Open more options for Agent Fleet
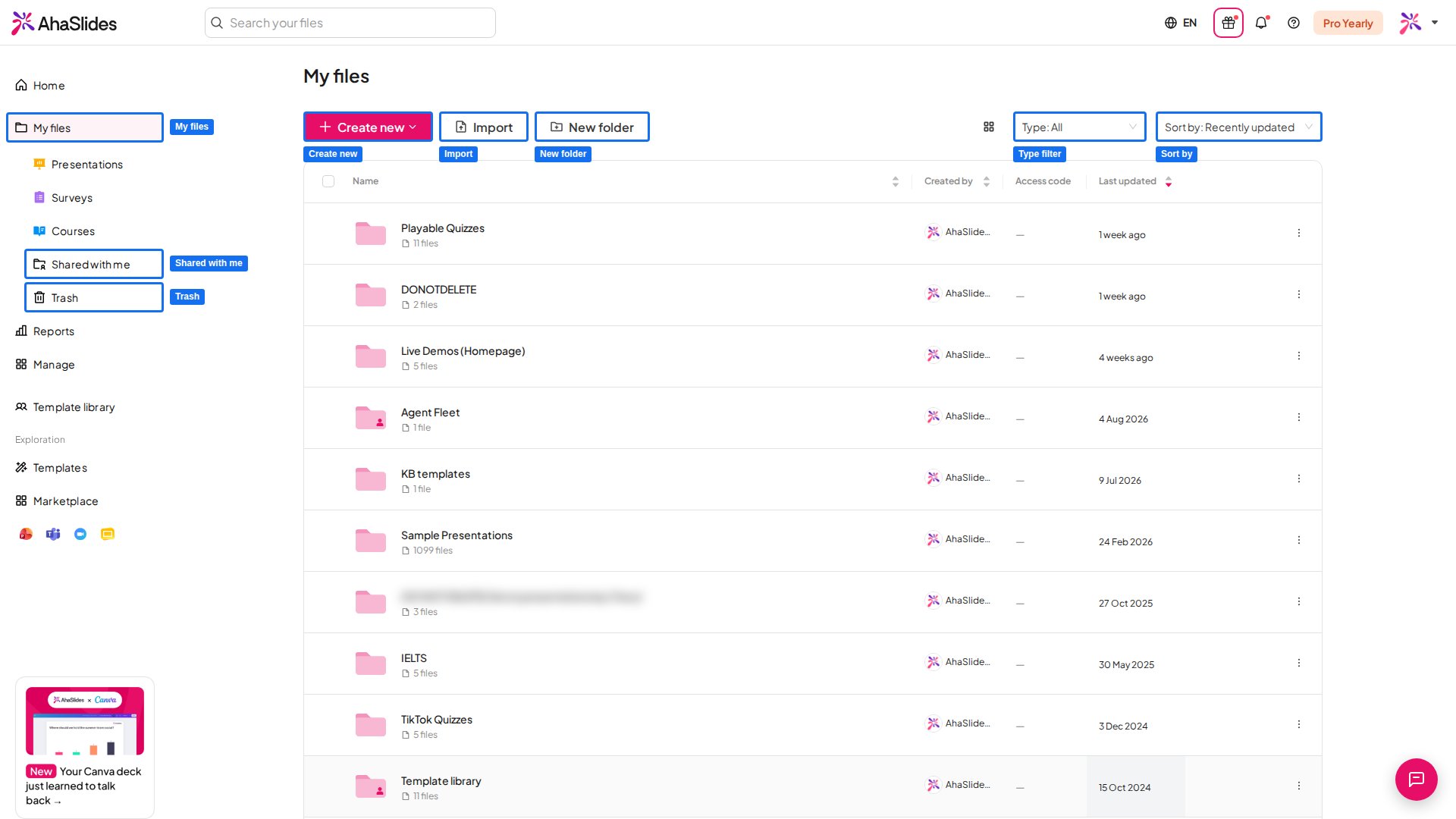This screenshot has height=819, width=1456. click(x=1298, y=417)
